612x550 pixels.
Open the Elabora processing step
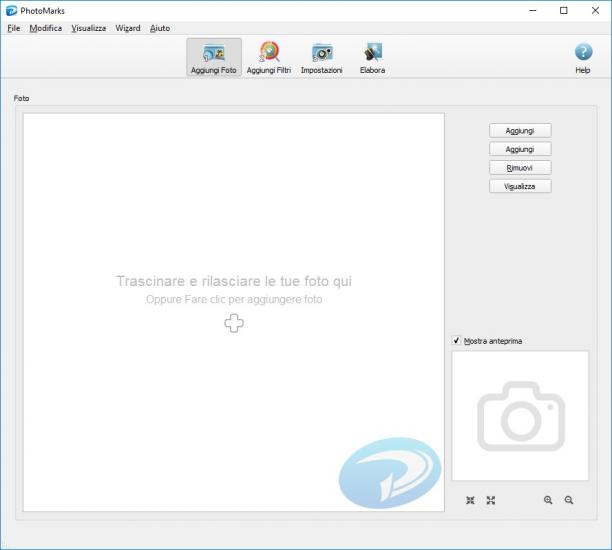(373, 57)
